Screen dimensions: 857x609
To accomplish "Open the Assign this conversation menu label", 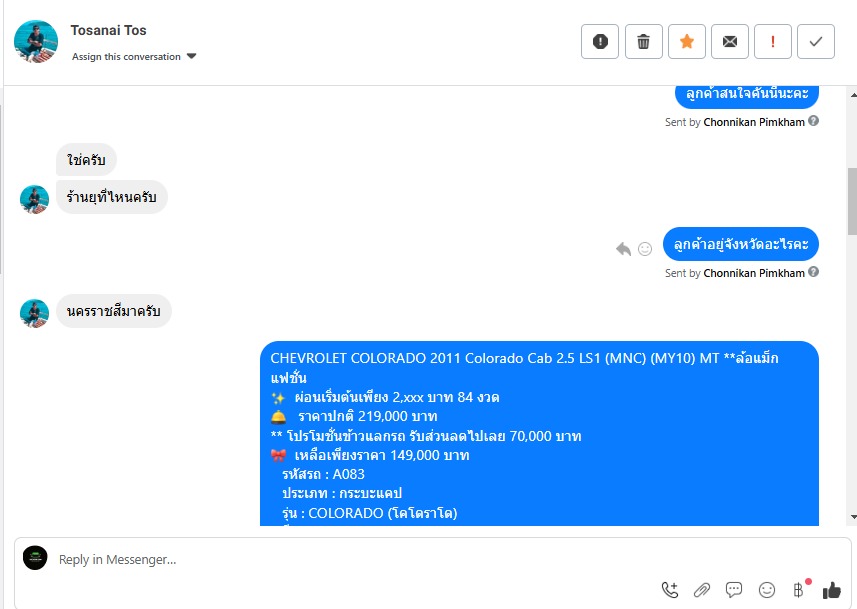I will click(126, 57).
